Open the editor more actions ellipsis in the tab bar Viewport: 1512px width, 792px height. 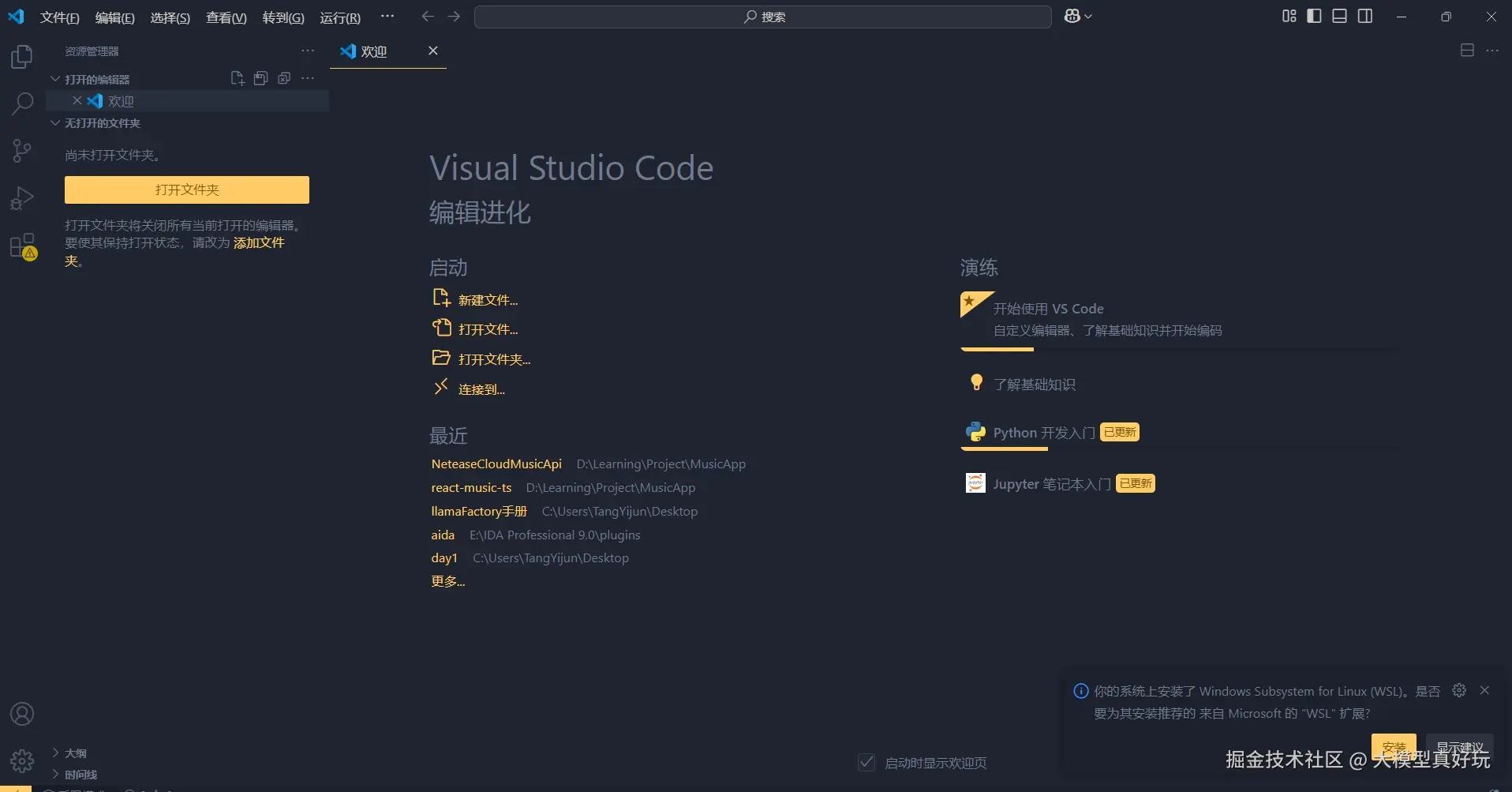pyautogui.click(x=1492, y=51)
